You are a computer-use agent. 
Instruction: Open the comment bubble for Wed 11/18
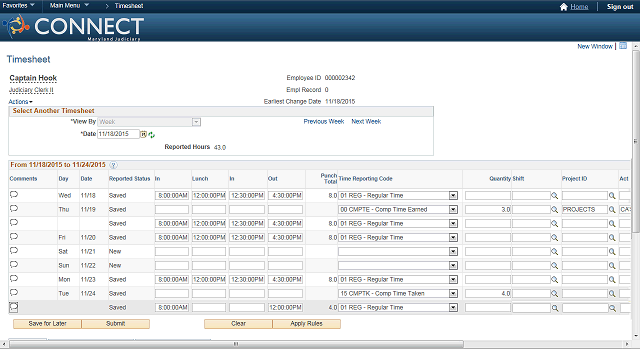coord(14,195)
